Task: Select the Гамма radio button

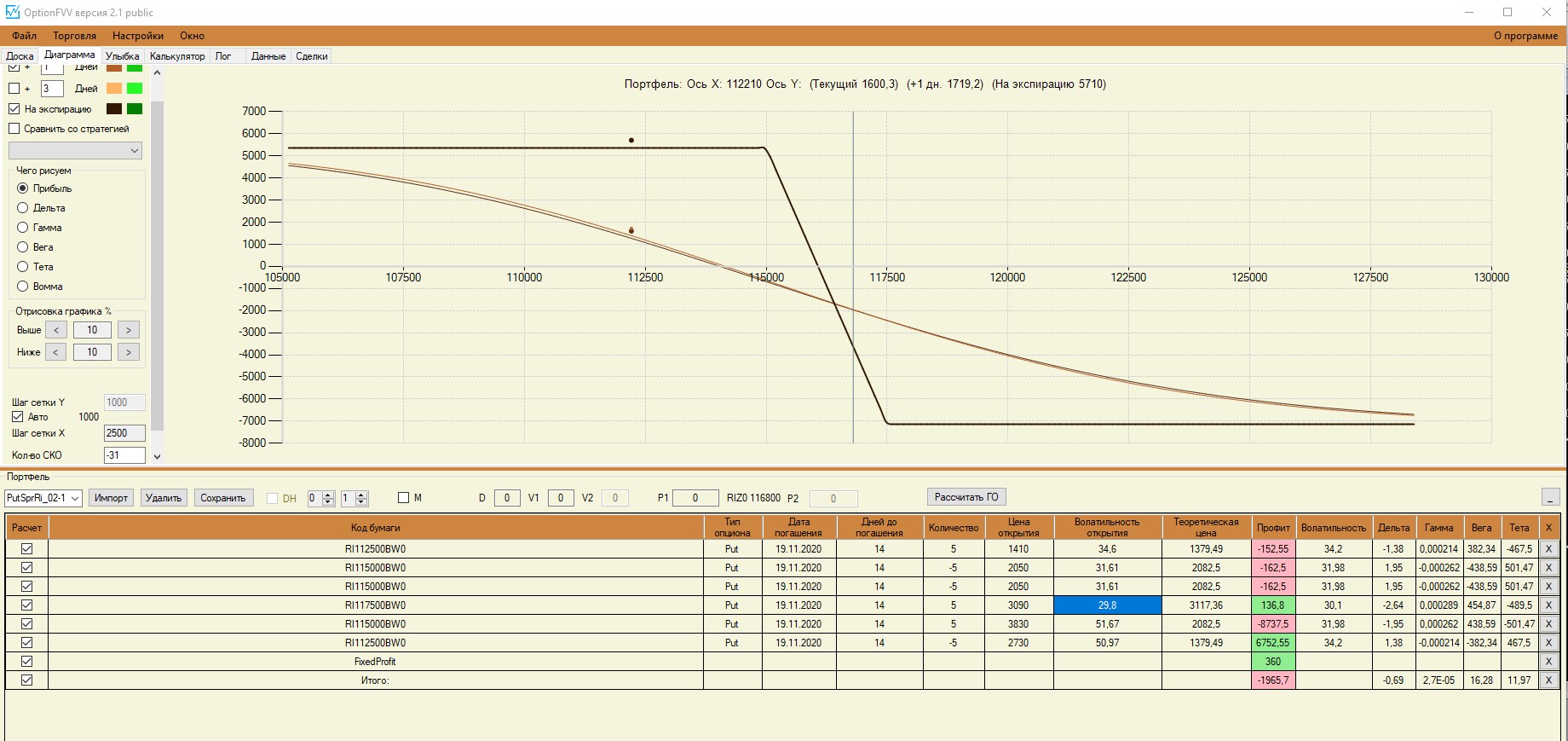Action: (23, 228)
